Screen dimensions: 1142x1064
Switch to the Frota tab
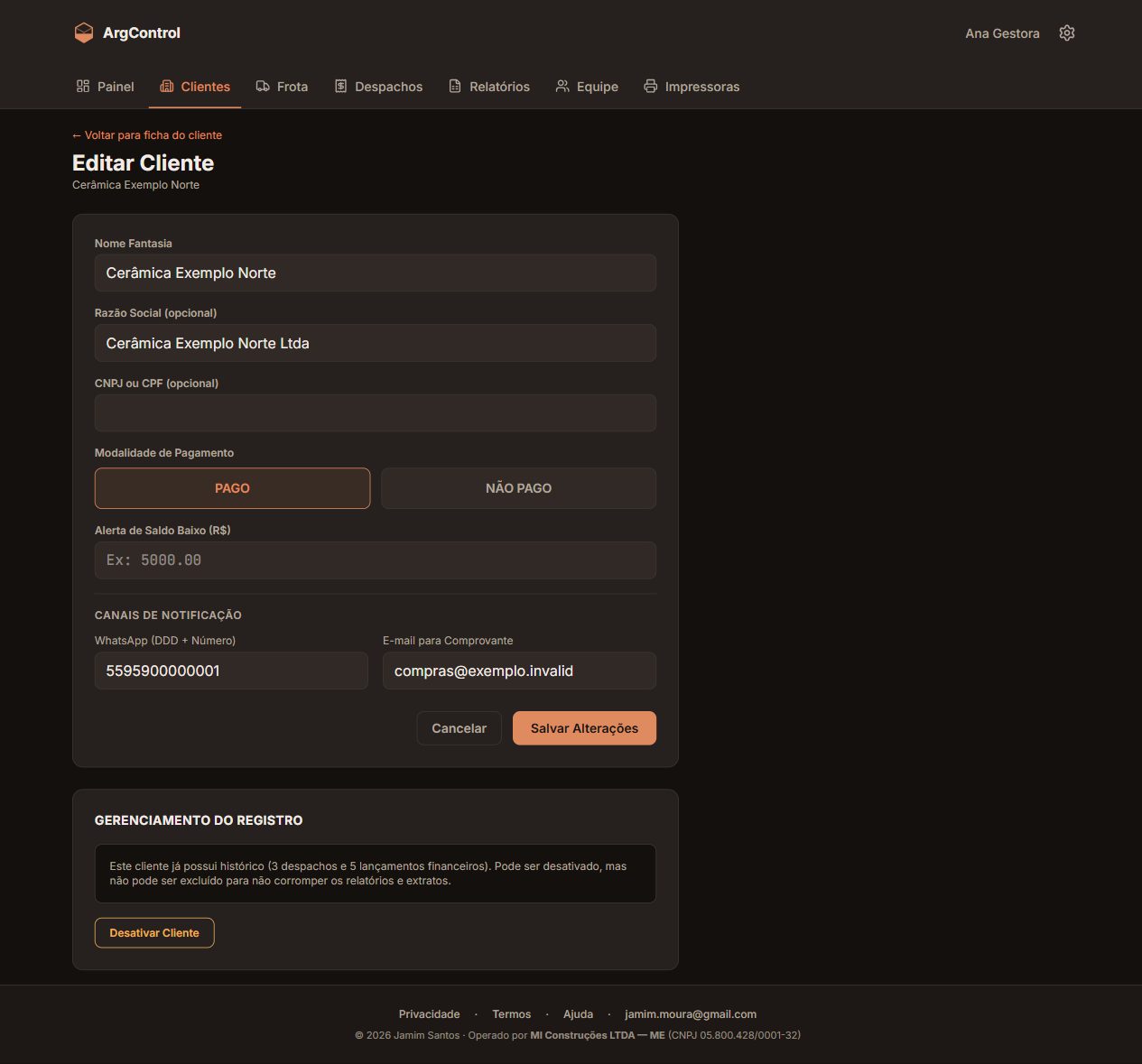[282, 87]
